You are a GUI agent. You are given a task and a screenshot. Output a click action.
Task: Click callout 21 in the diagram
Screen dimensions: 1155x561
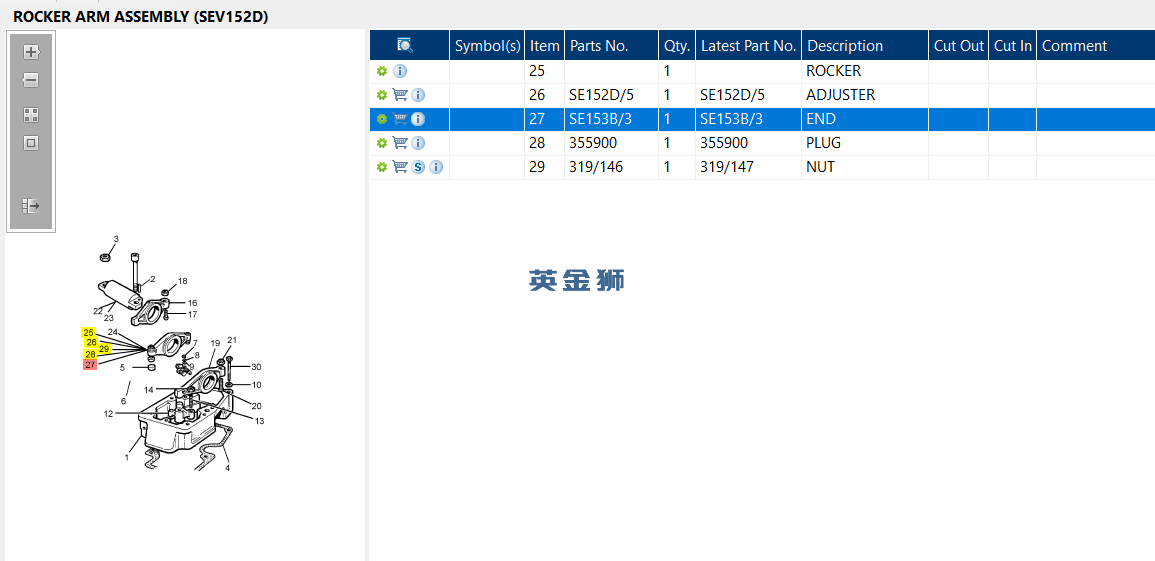tap(232, 339)
